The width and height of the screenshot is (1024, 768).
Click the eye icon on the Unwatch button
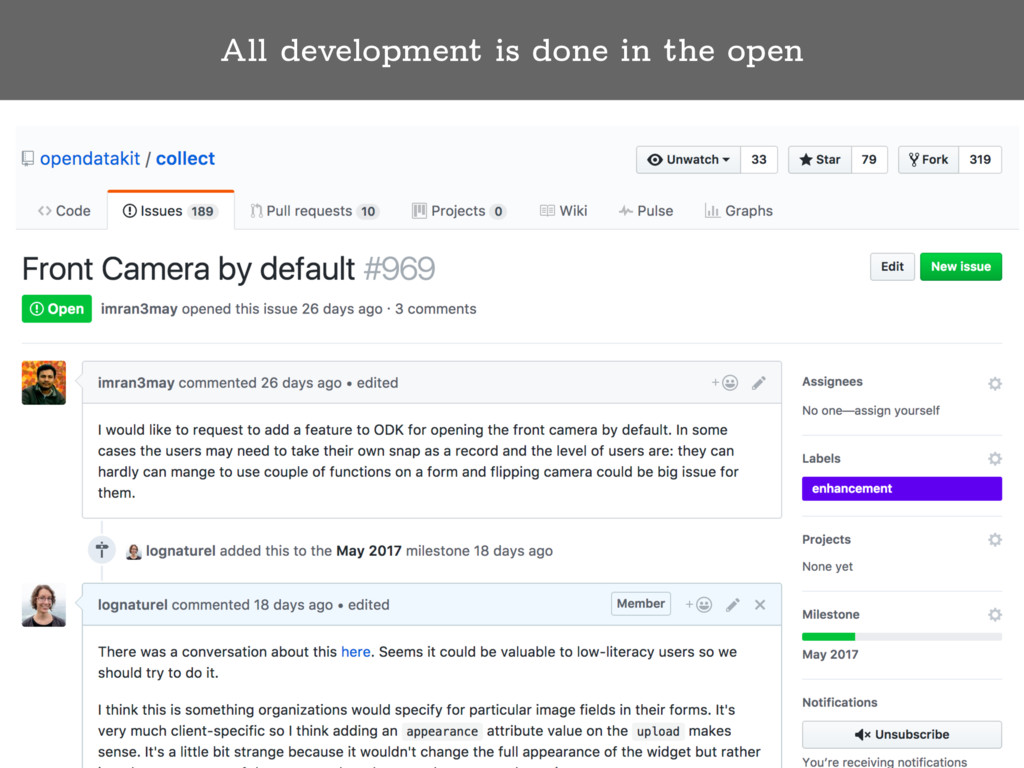[x=654, y=159]
